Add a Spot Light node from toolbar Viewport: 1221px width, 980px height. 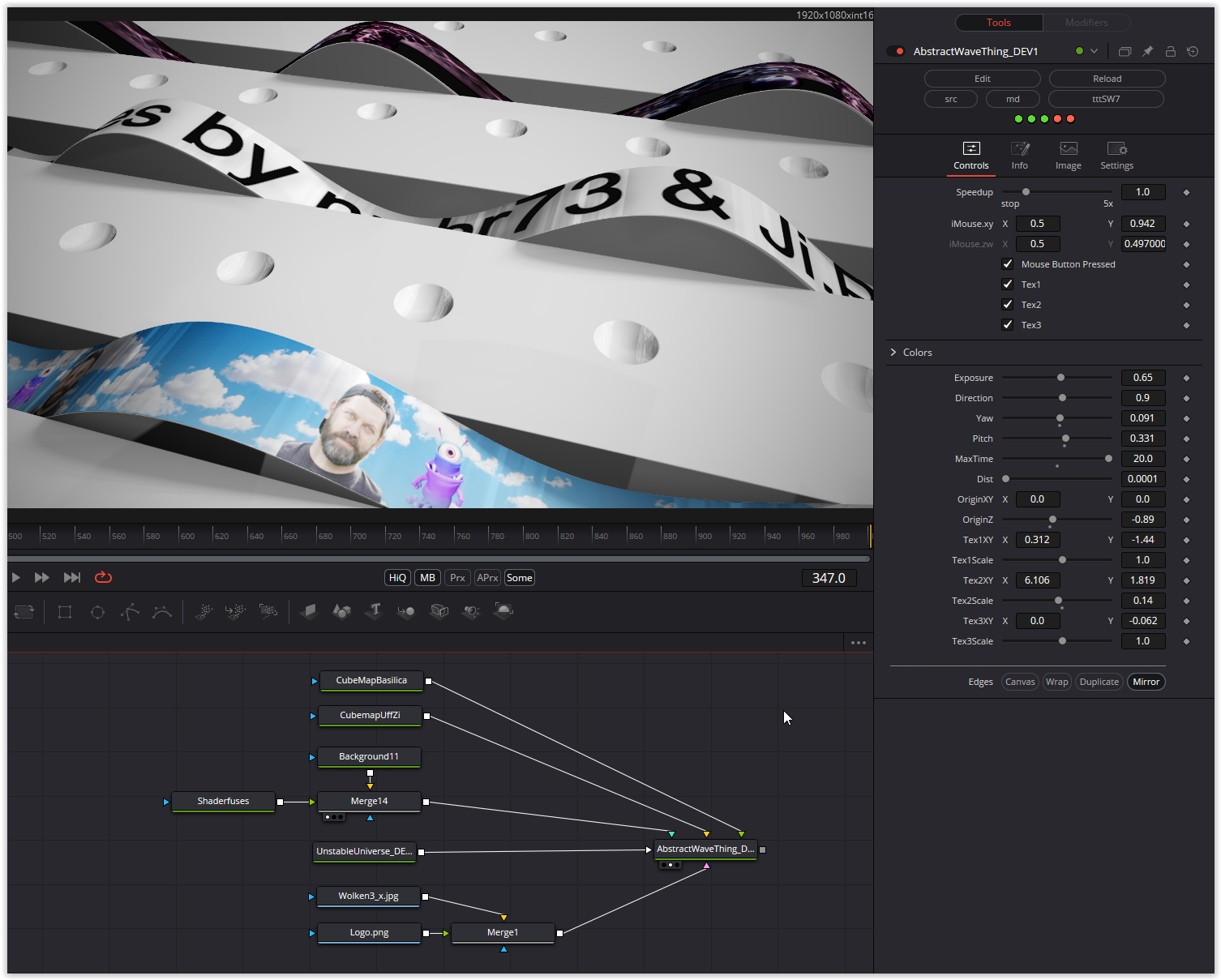[471, 611]
